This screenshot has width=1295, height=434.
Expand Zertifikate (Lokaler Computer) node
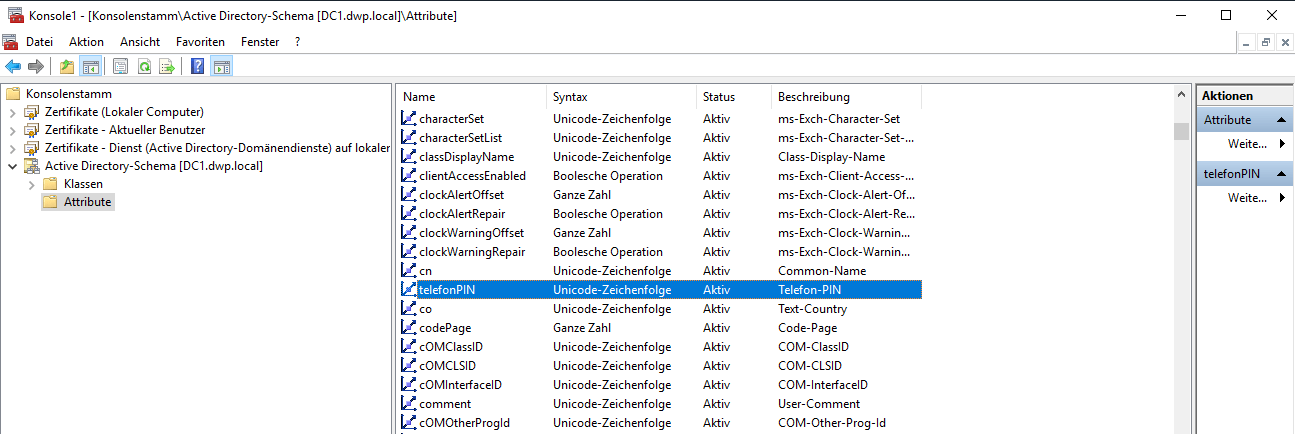click(12, 112)
